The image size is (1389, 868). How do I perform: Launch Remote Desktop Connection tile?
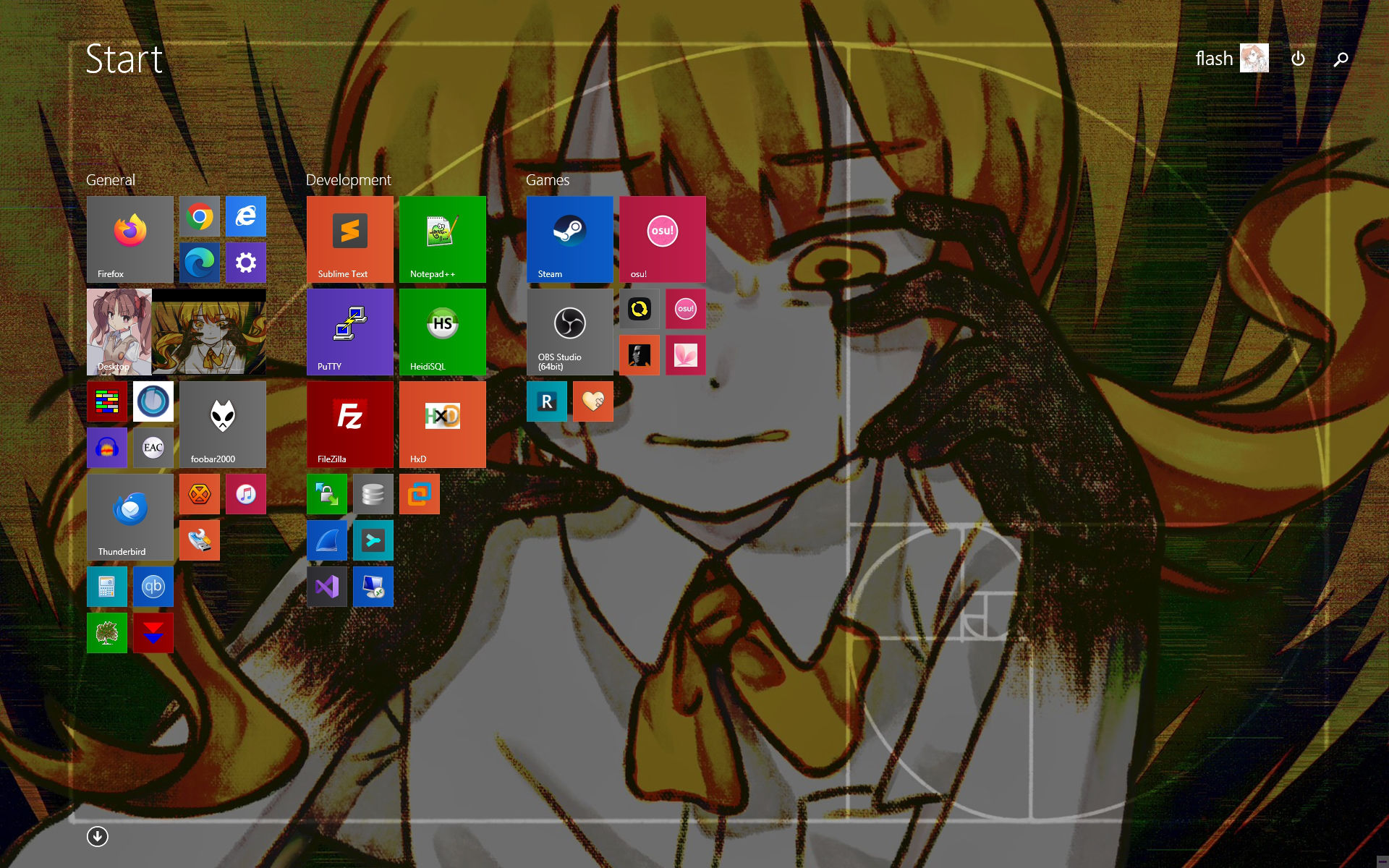373,587
